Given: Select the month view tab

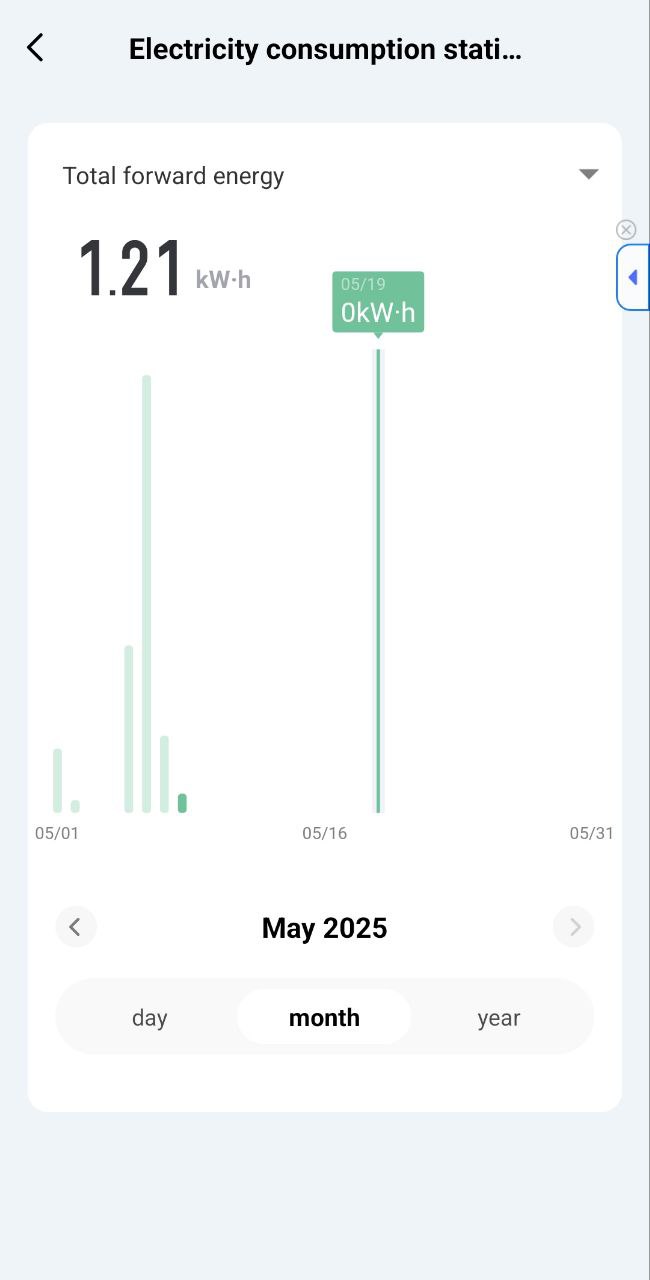Looking at the screenshot, I should click(x=324, y=1018).
